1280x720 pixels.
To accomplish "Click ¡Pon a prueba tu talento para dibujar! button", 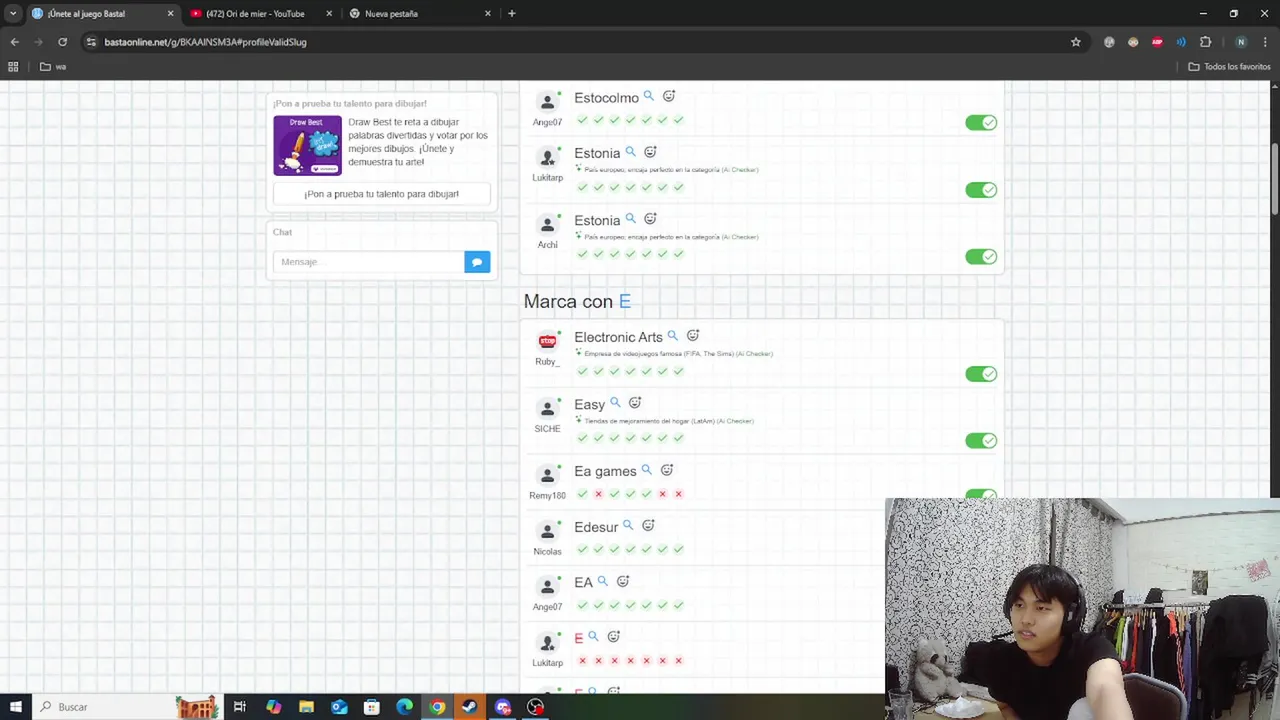I will click(x=381, y=194).
